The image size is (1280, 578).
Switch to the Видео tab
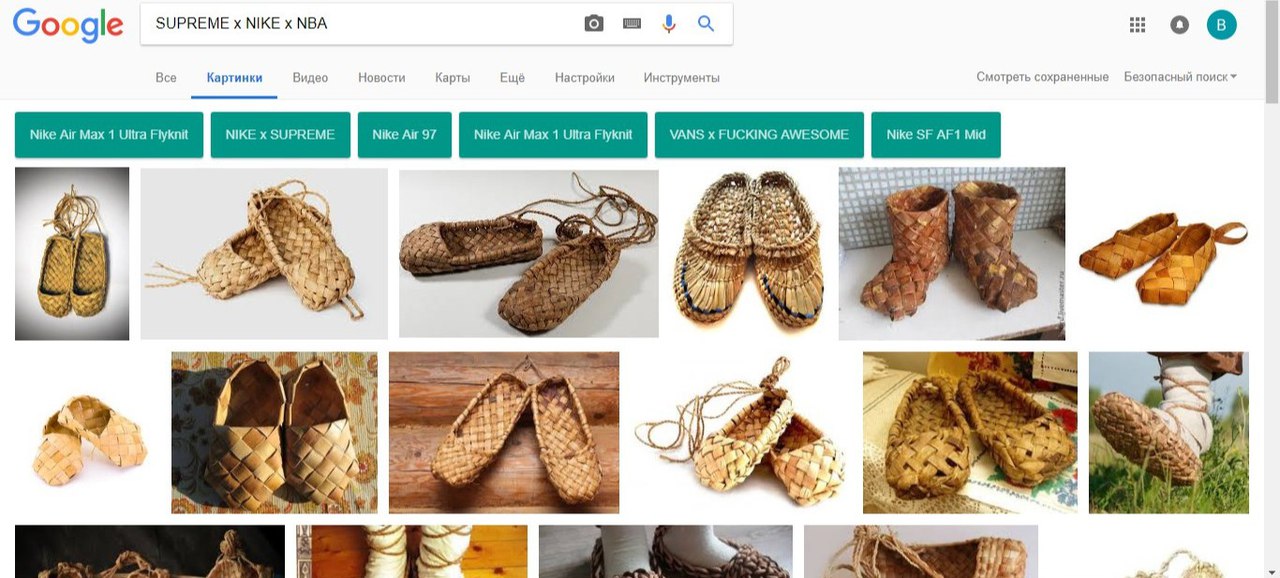310,78
